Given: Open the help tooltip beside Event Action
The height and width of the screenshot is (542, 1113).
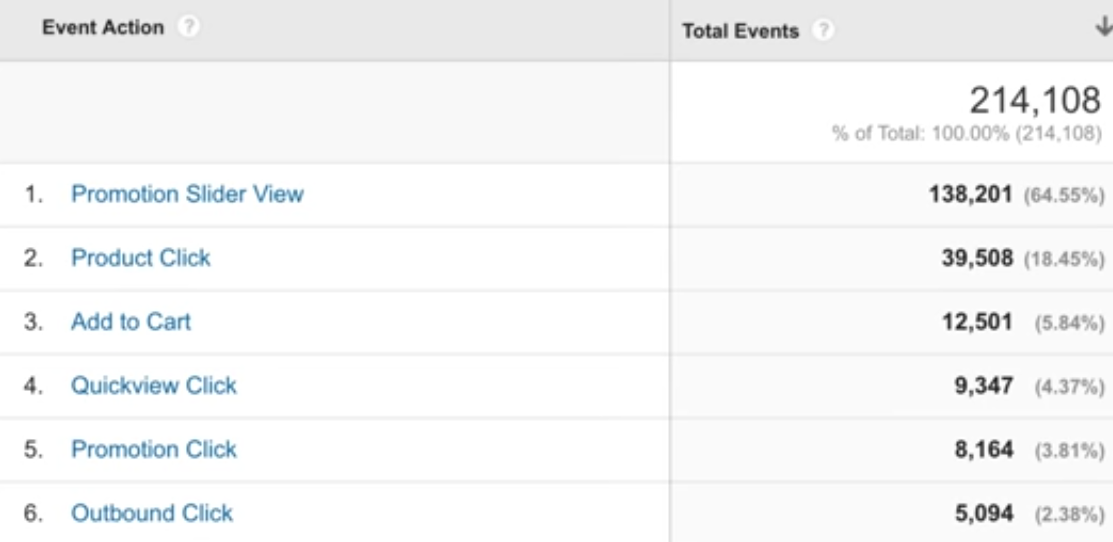Looking at the screenshot, I should [188, 28].
